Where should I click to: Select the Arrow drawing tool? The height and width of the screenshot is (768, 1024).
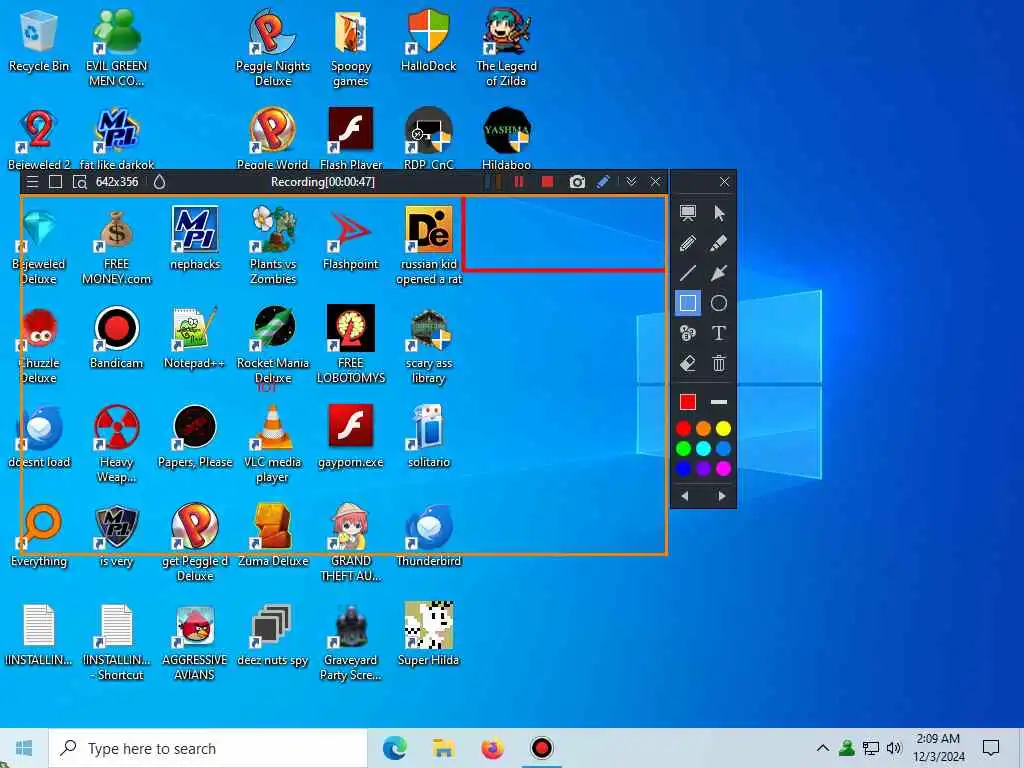(x=719, y=273)
